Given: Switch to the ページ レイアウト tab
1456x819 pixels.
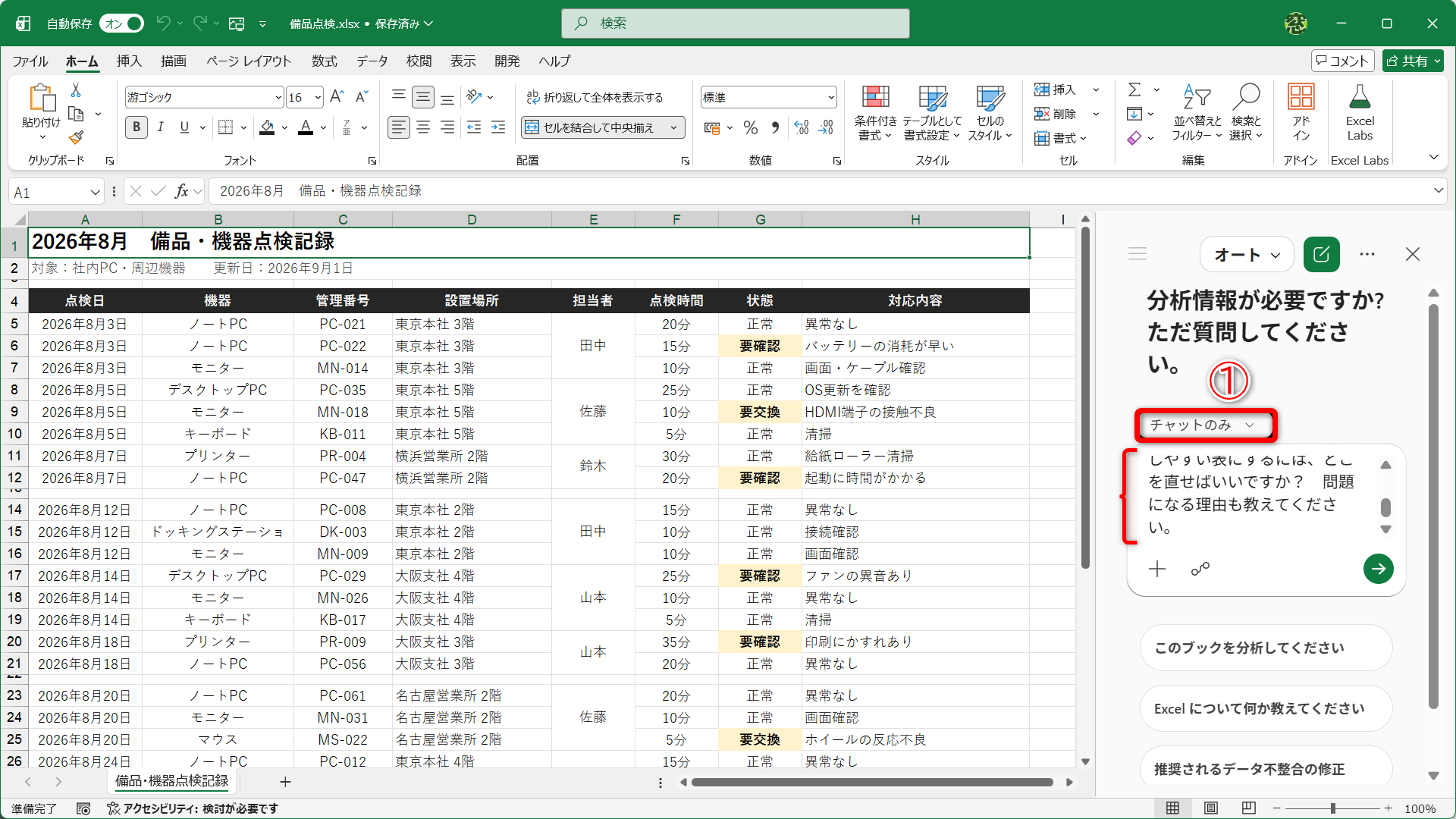Looking at the screenshot, I should click(x=249, y=61).
